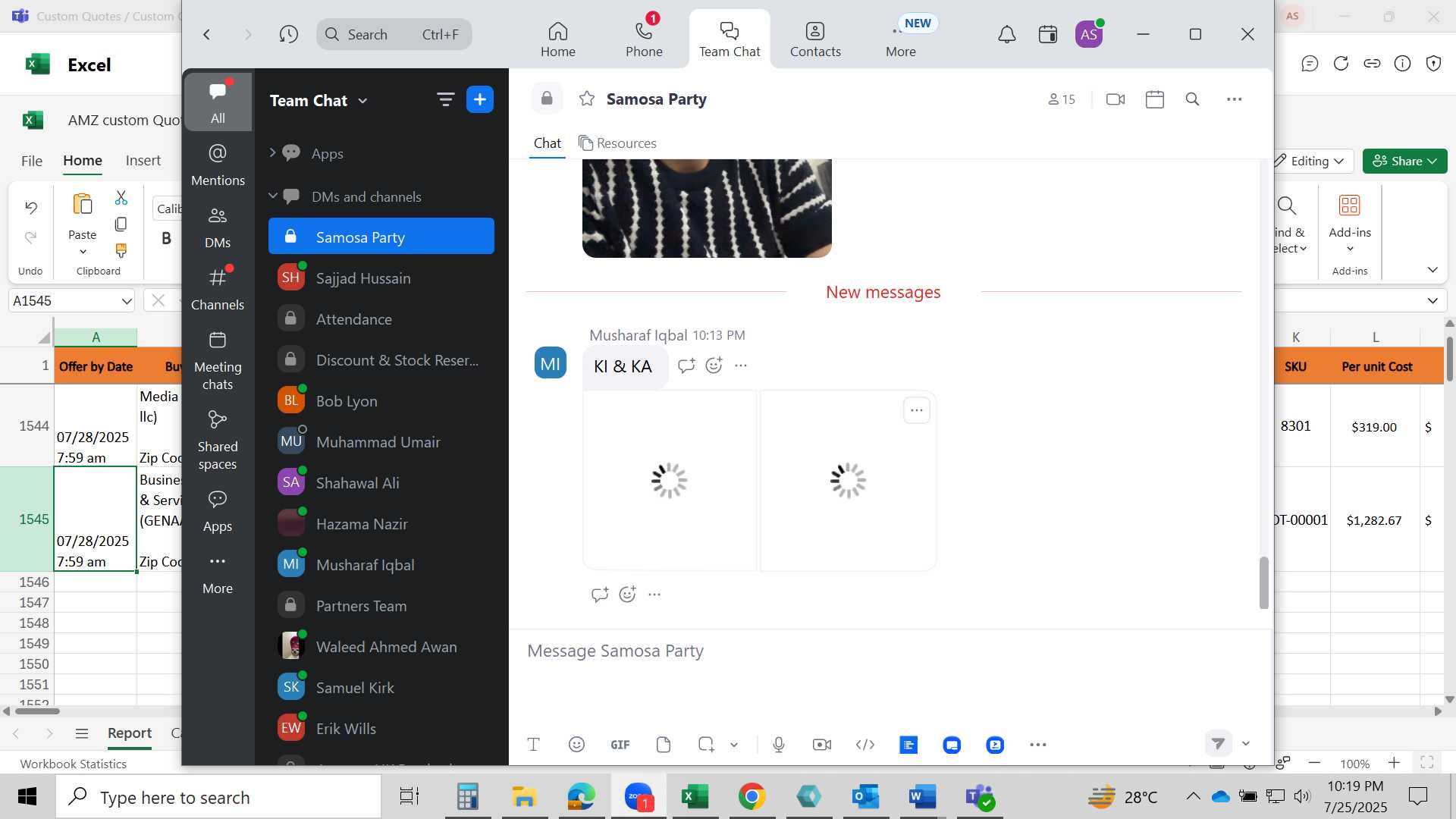Click the Zoom Search box
The width and height of the screenshot is (1456, 819).
394,34
